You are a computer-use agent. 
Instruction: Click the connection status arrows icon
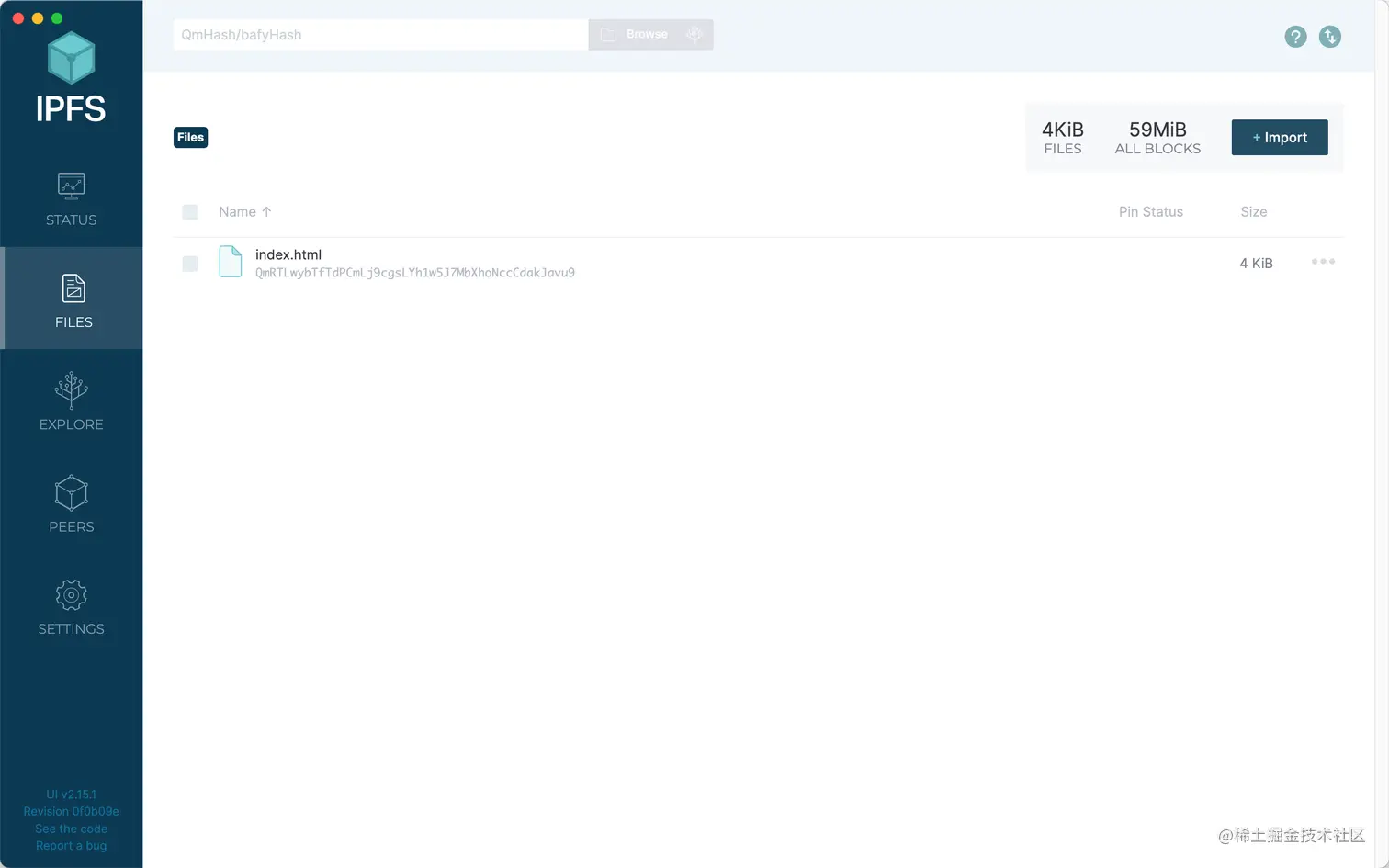click(1329, 37)
